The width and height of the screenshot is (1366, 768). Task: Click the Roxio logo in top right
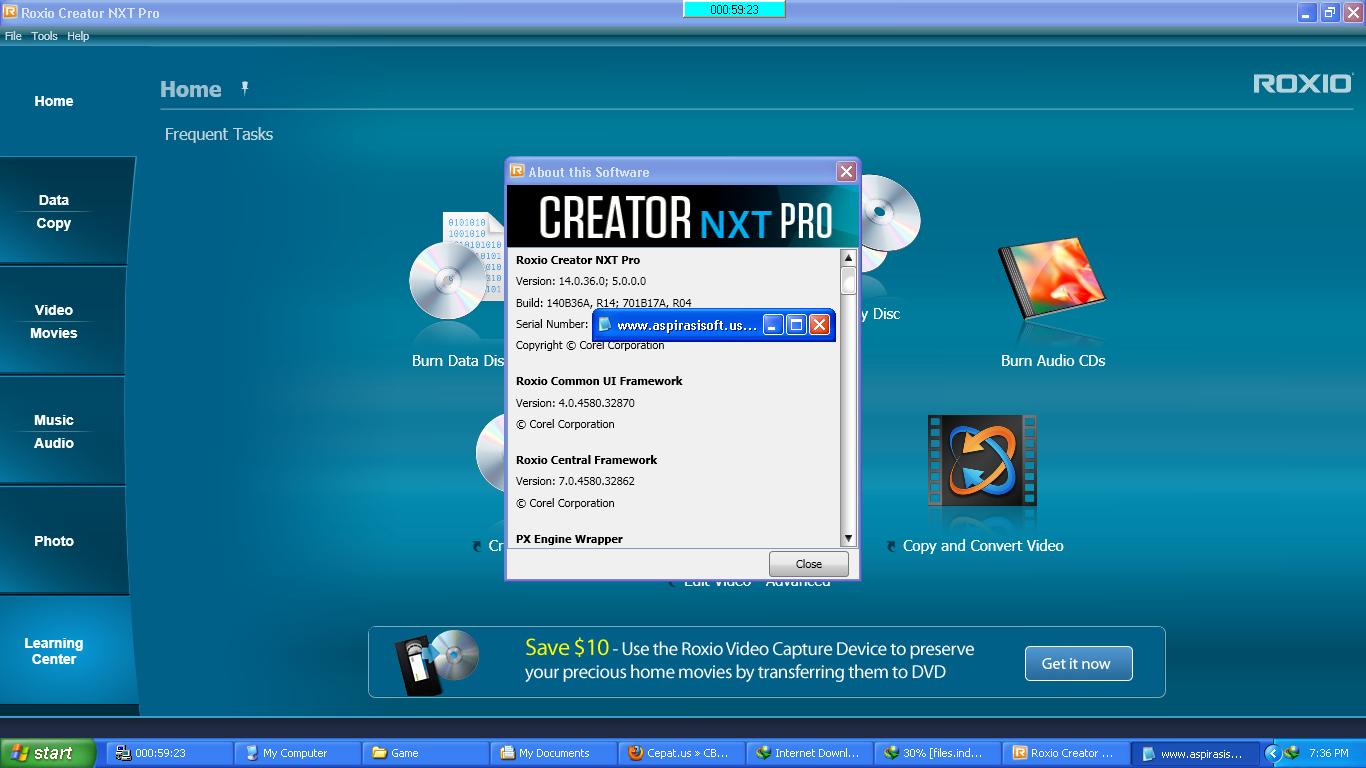1303,84
